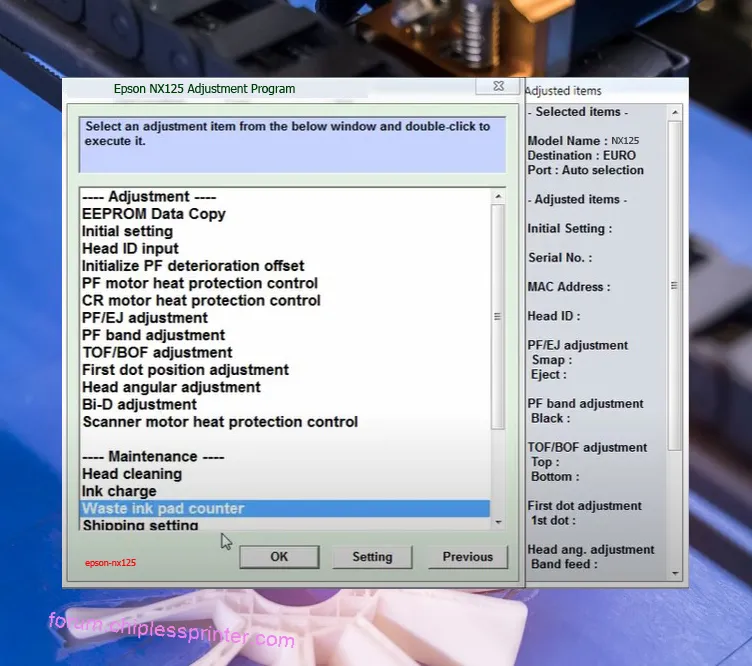Click adjustment list scrollbar down arrow
Screen dimensions: 752x666
pyautogui.click(x=498, y=522)
